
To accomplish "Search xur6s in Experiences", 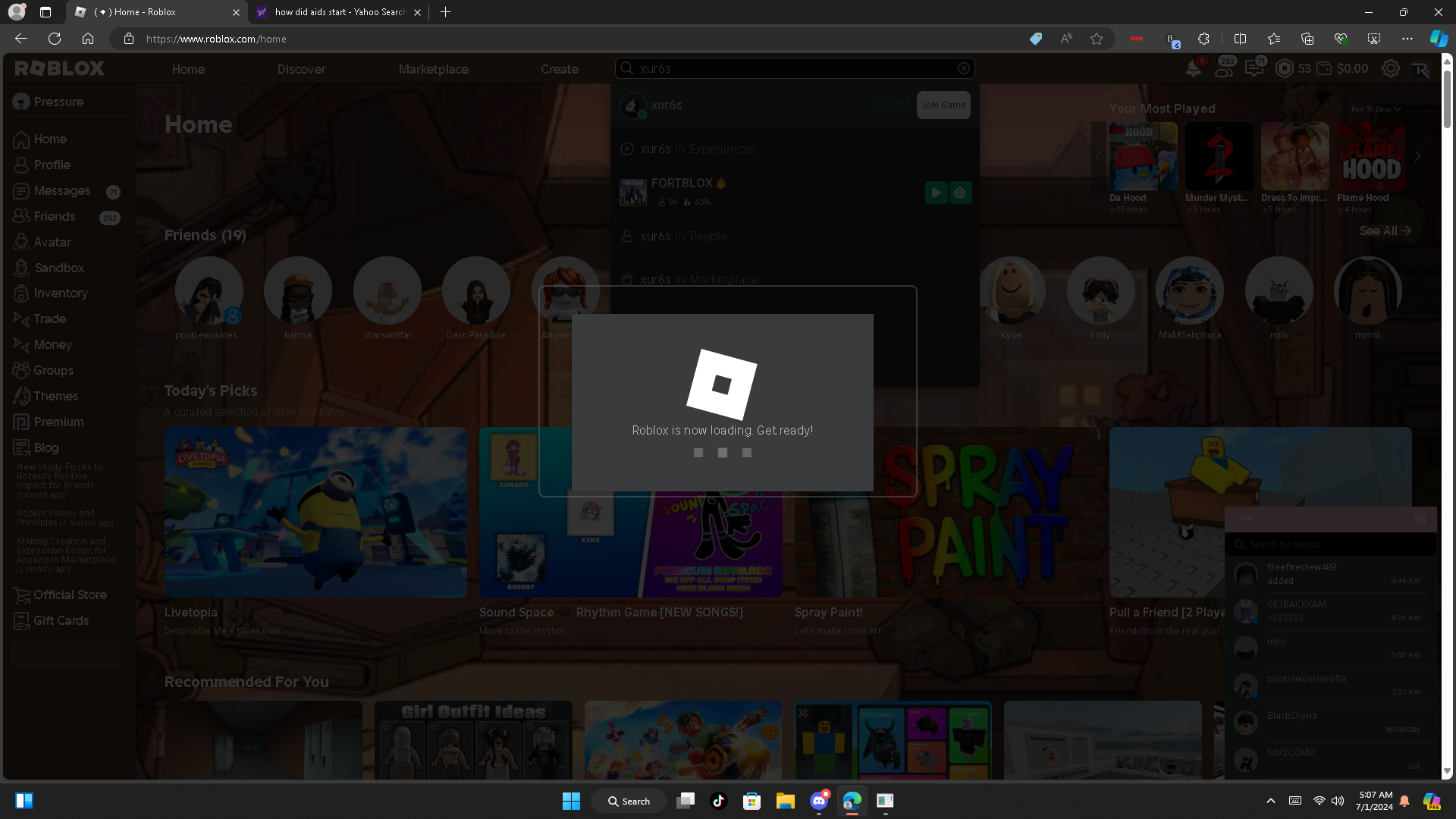I will (x=795, y=149).
